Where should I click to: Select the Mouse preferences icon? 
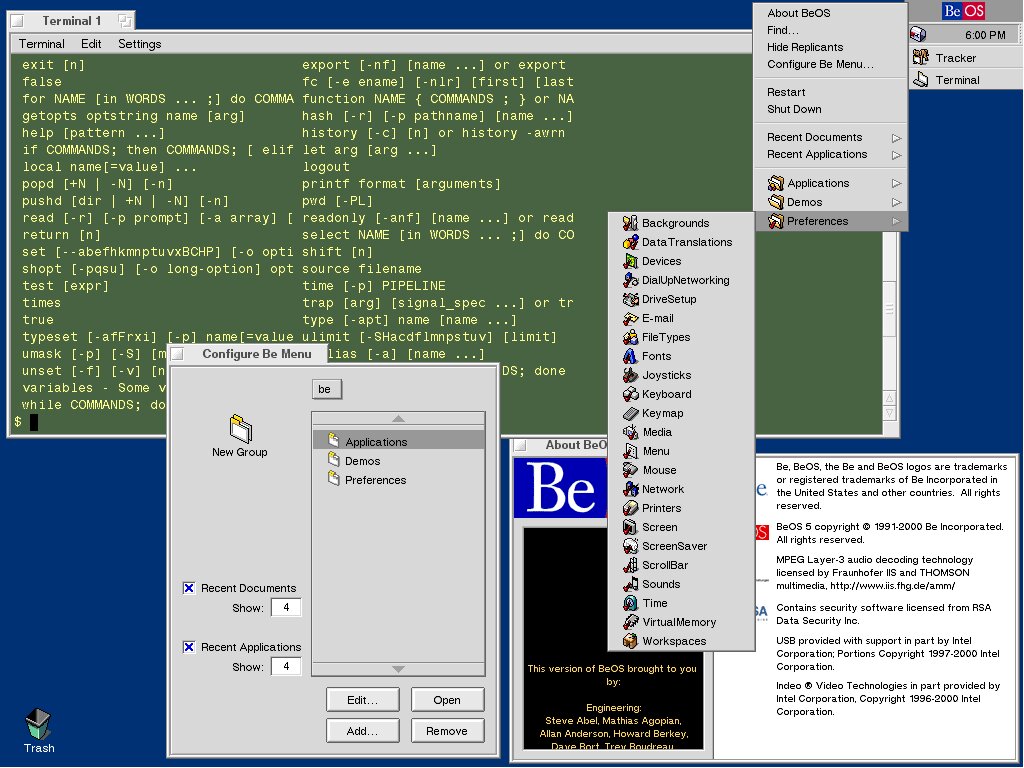630,470
